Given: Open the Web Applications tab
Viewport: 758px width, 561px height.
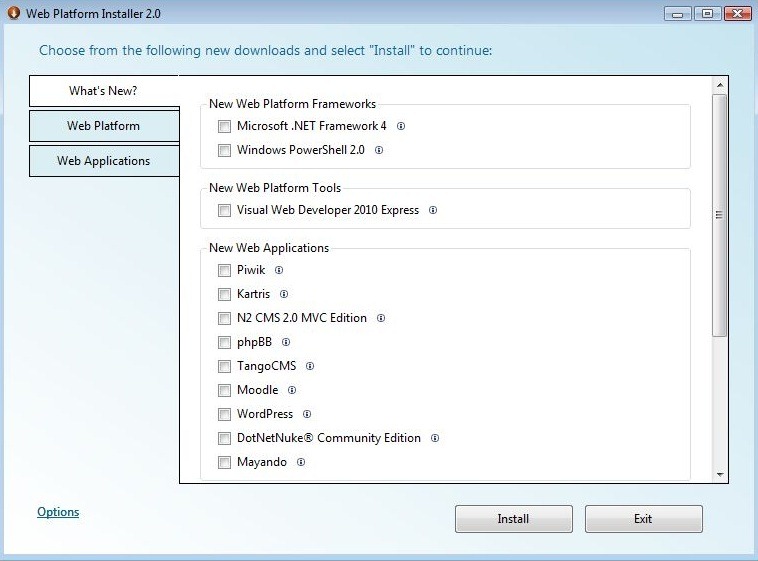Looking at the screenshot, I should (104, 161).
